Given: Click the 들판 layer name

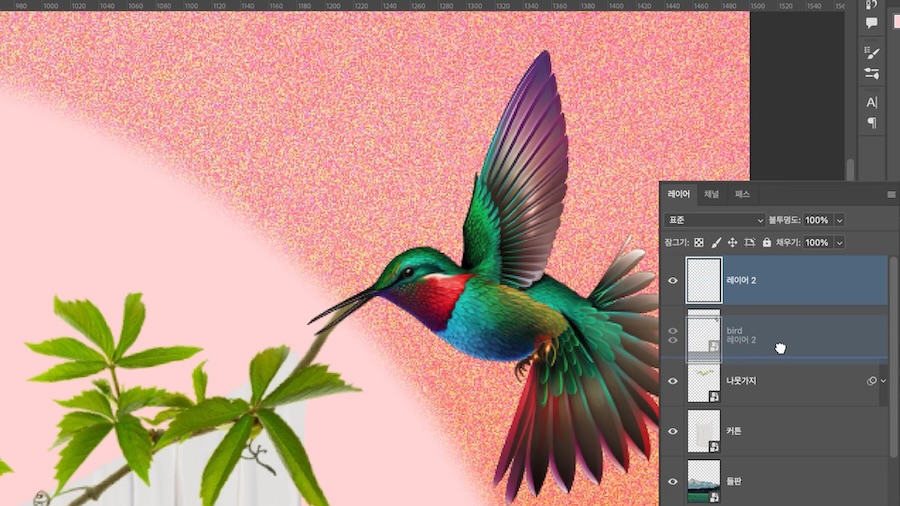Looking at the screenshot, I should 734,481.
